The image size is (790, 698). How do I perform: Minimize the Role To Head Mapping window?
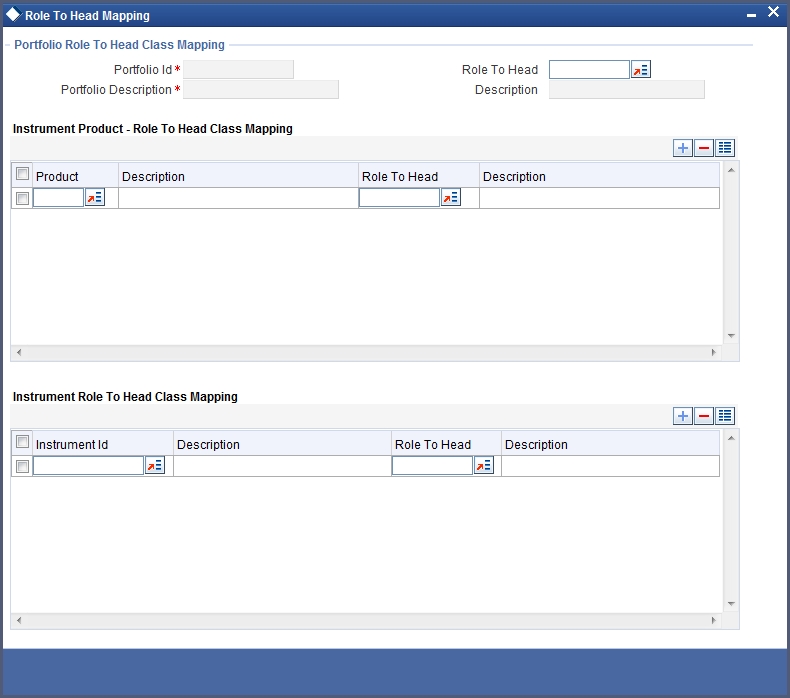751,15
